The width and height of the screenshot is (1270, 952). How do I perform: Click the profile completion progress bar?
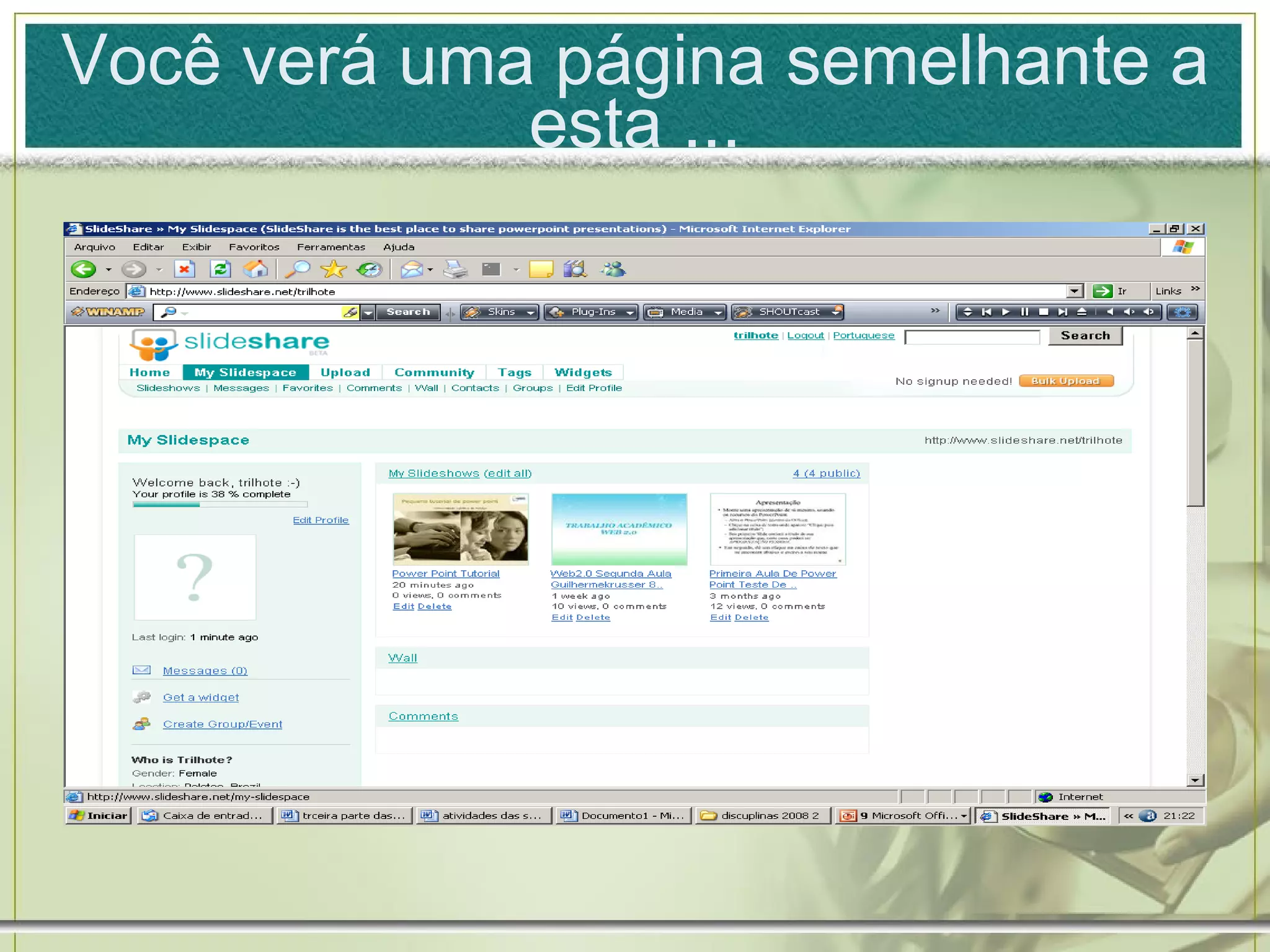pos(220,505)
